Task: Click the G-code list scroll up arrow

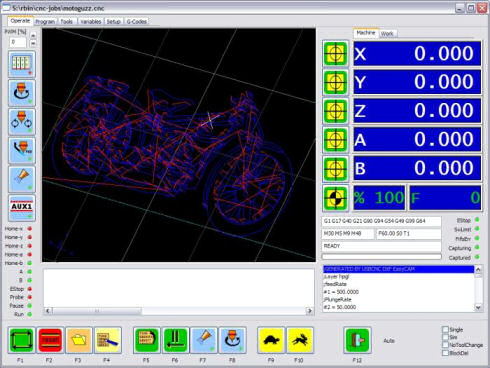Action: coord(478,269)
